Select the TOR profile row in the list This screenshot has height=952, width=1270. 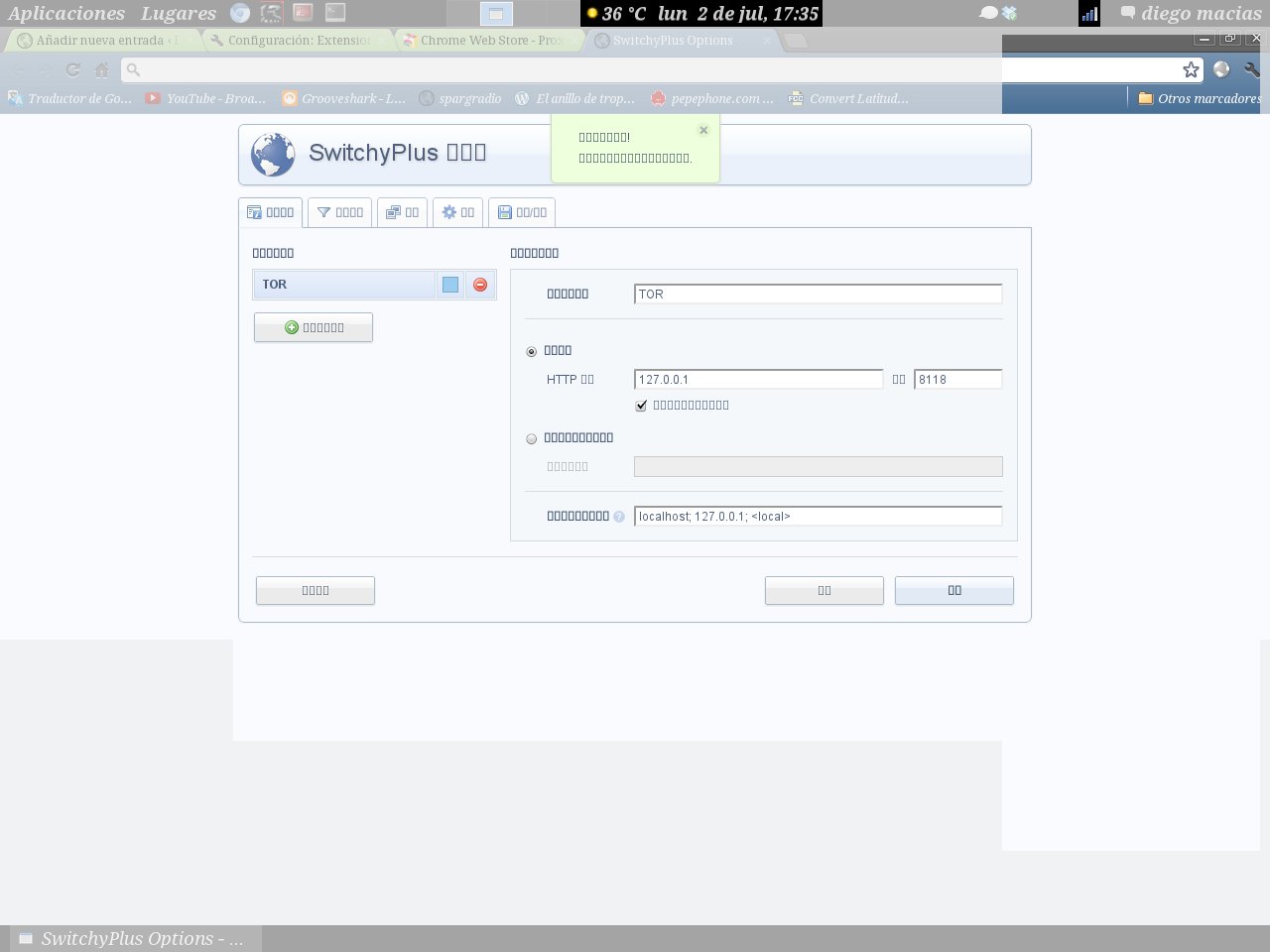click(344, 285)
